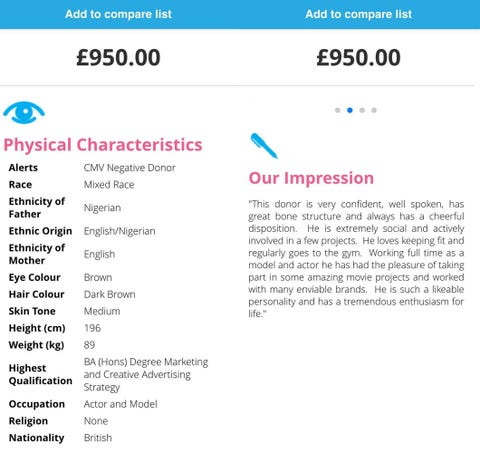Click the left £950.00 price
The width and height of the screenshot is (480, 453).
(x=118, y=57)
